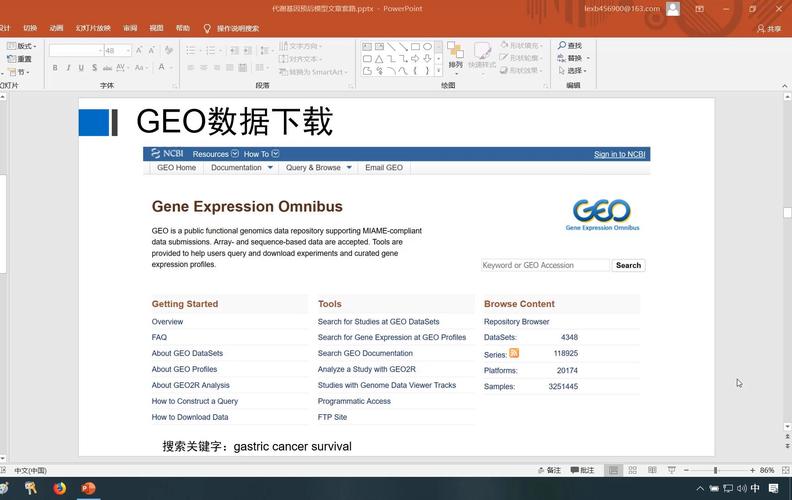
Task: Click the 86% zoom level indicator
Action: point(767,470)
